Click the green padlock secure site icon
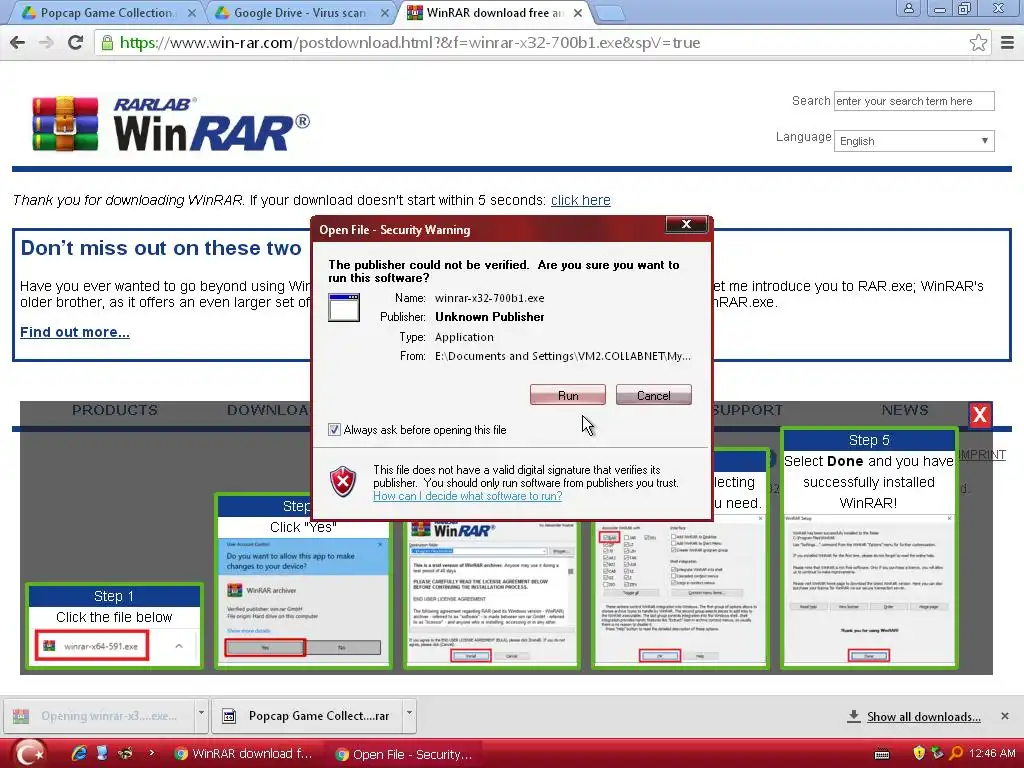Screen dimensions: 1024x768 (x=107, y=43)
